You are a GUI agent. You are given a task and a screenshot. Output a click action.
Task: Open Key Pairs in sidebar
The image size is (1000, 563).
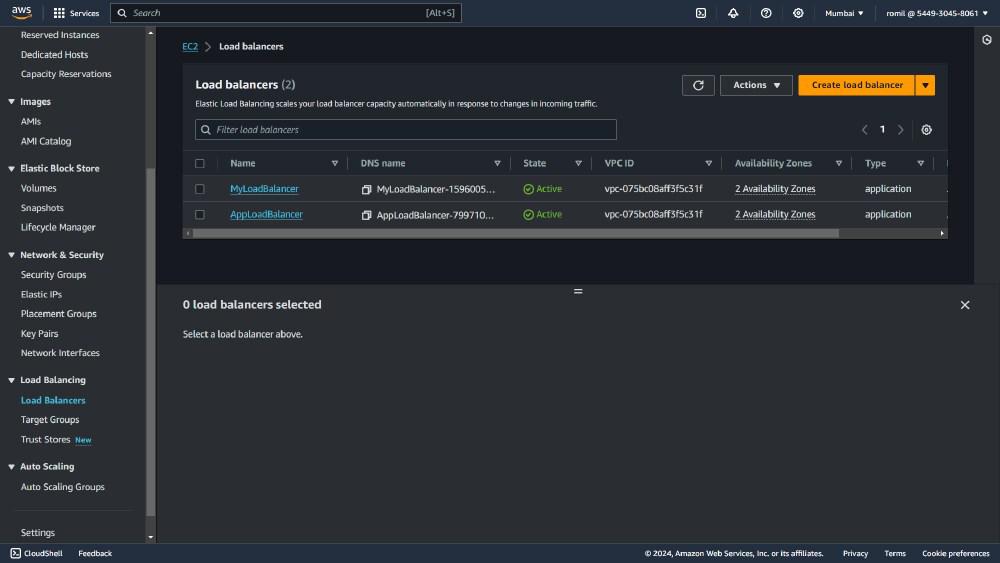click(x=39, y=333)
